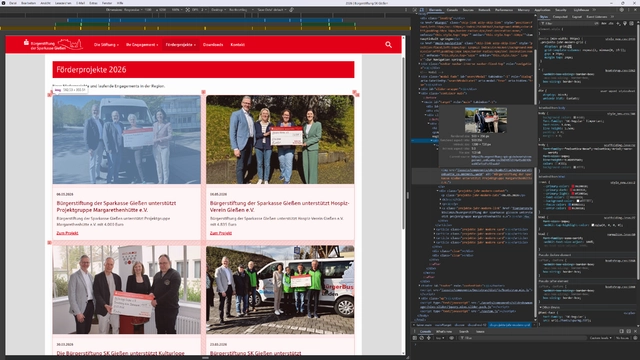Open the Computed tab in styles pane
Viewport: 640px width, 360px height.
tap(560, 17)
